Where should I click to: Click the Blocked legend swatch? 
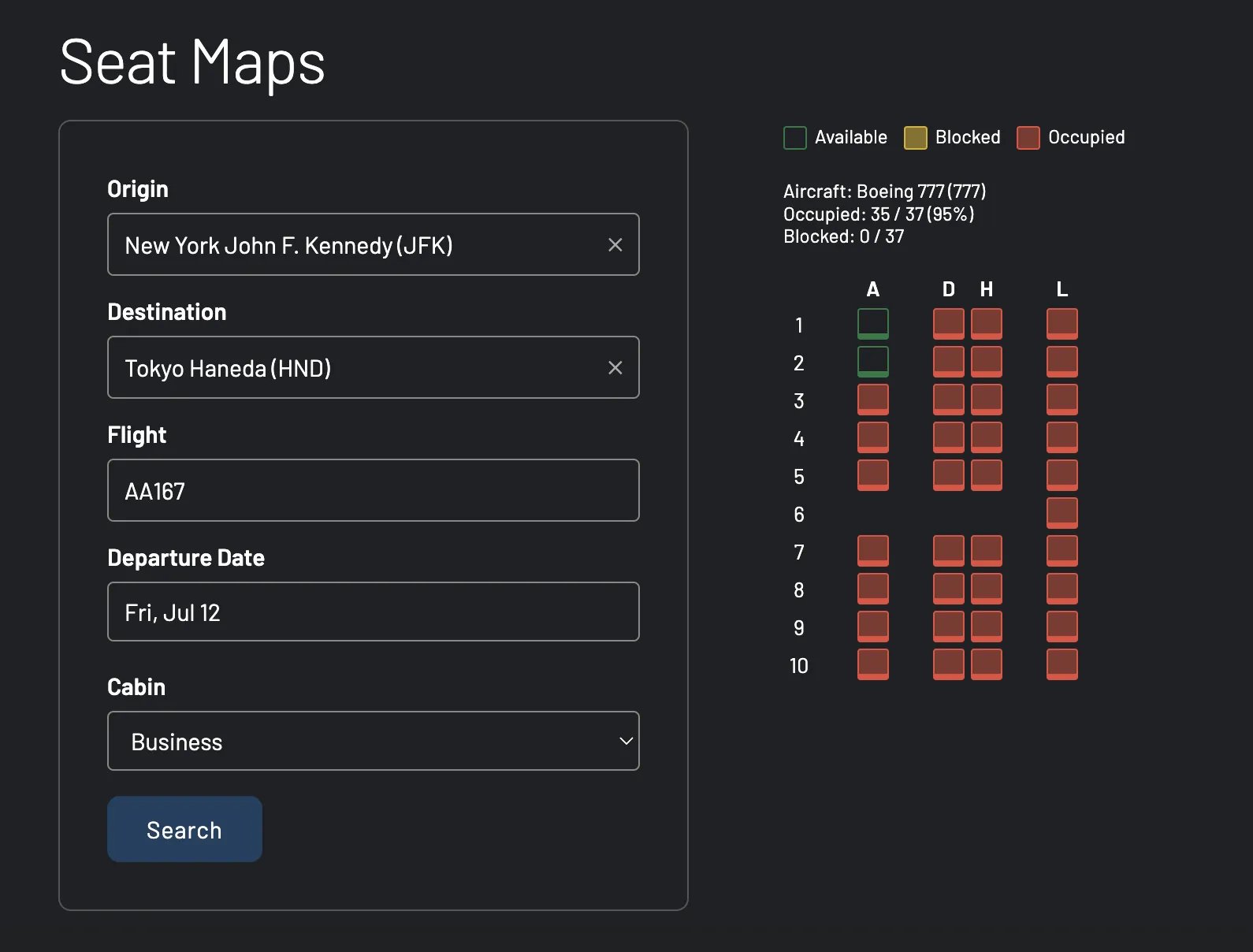click(916, 138)
